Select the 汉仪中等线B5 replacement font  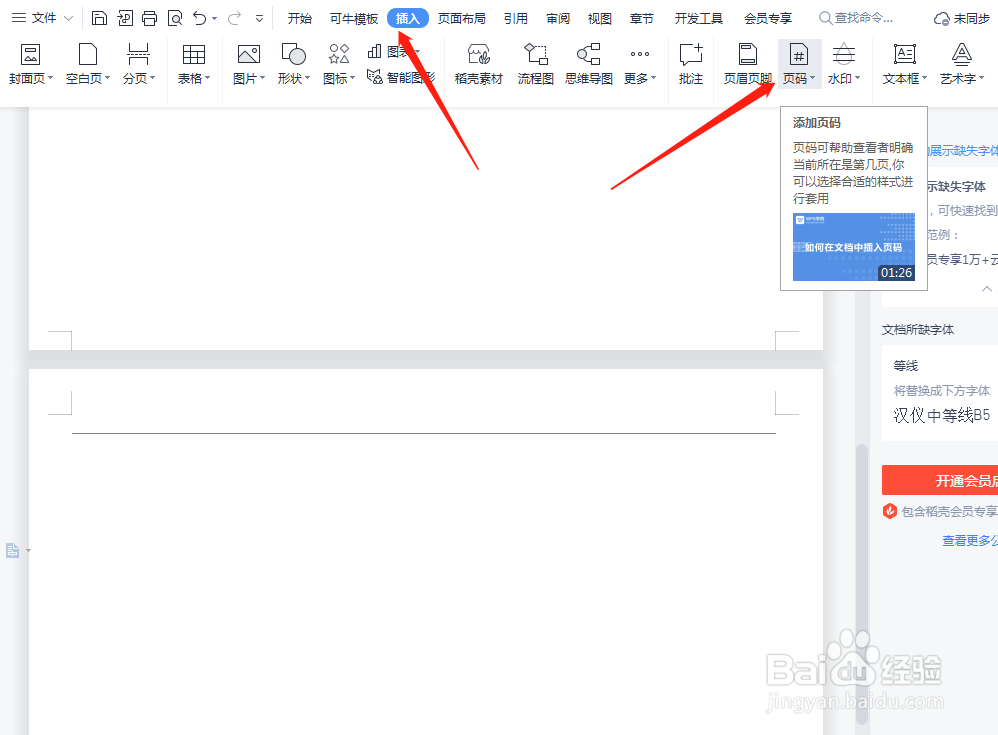pos(941,416)
